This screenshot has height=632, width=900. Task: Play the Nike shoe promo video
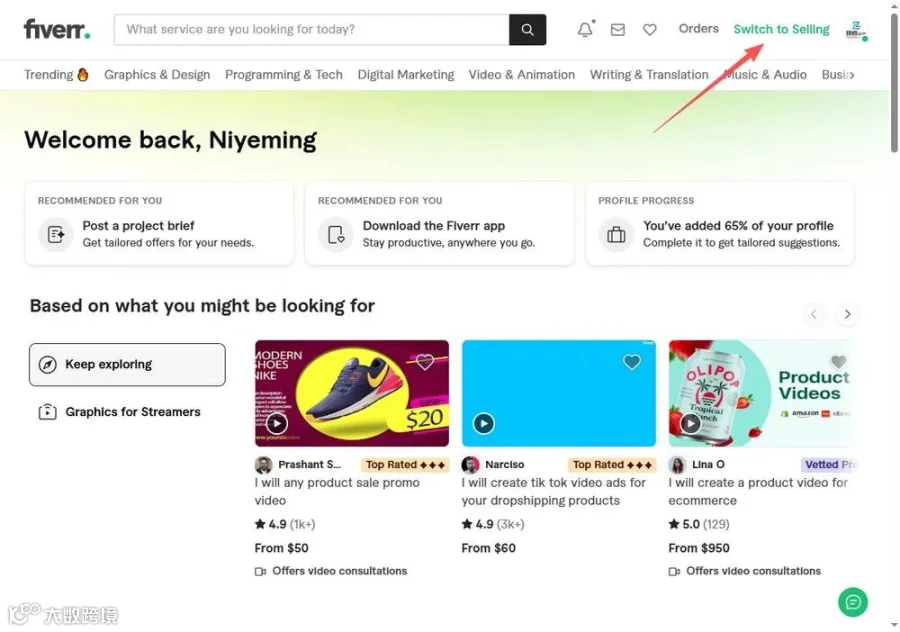(277, 424)
